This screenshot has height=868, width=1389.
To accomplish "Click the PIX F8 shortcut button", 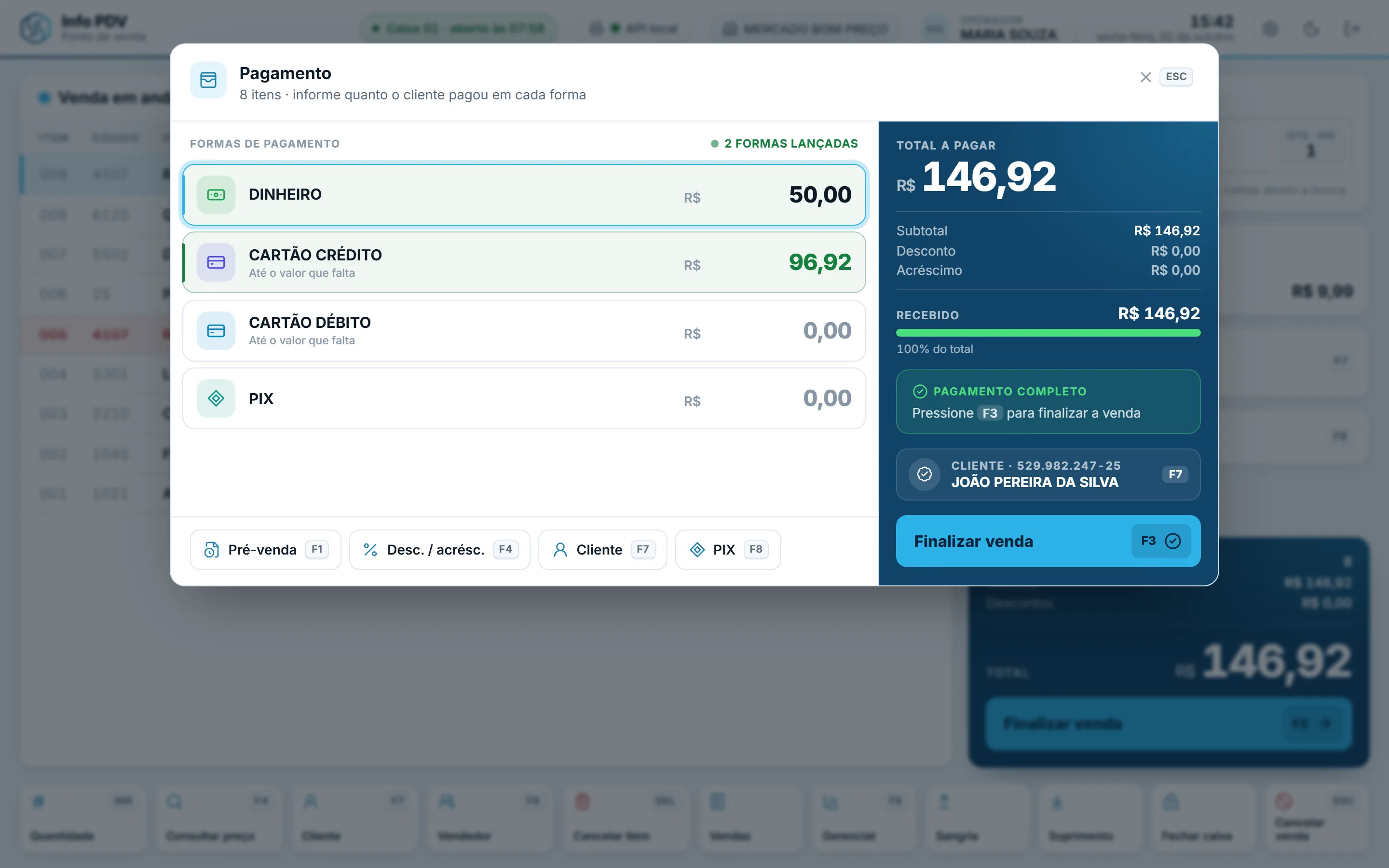I will tap(728, 549).
